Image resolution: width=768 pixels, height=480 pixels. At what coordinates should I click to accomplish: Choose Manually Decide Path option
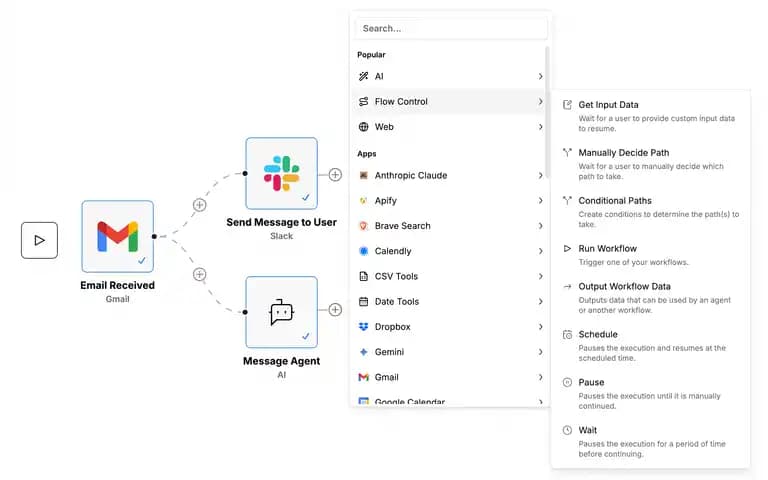coord(650,164)
